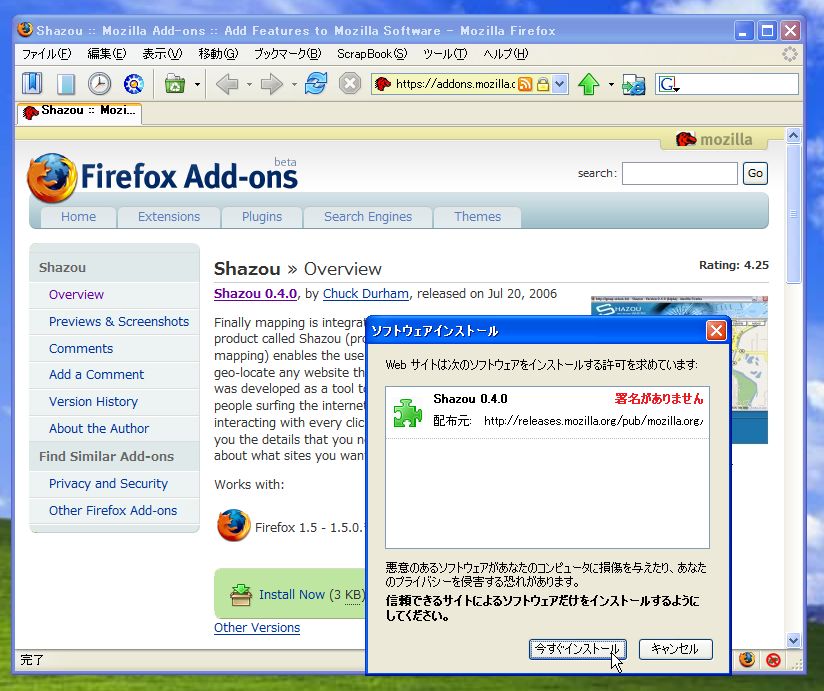824x691 pixels.
Task: Switch to the Plugins navigation tab
Action: pyautogui.click(x=262, y=216)
